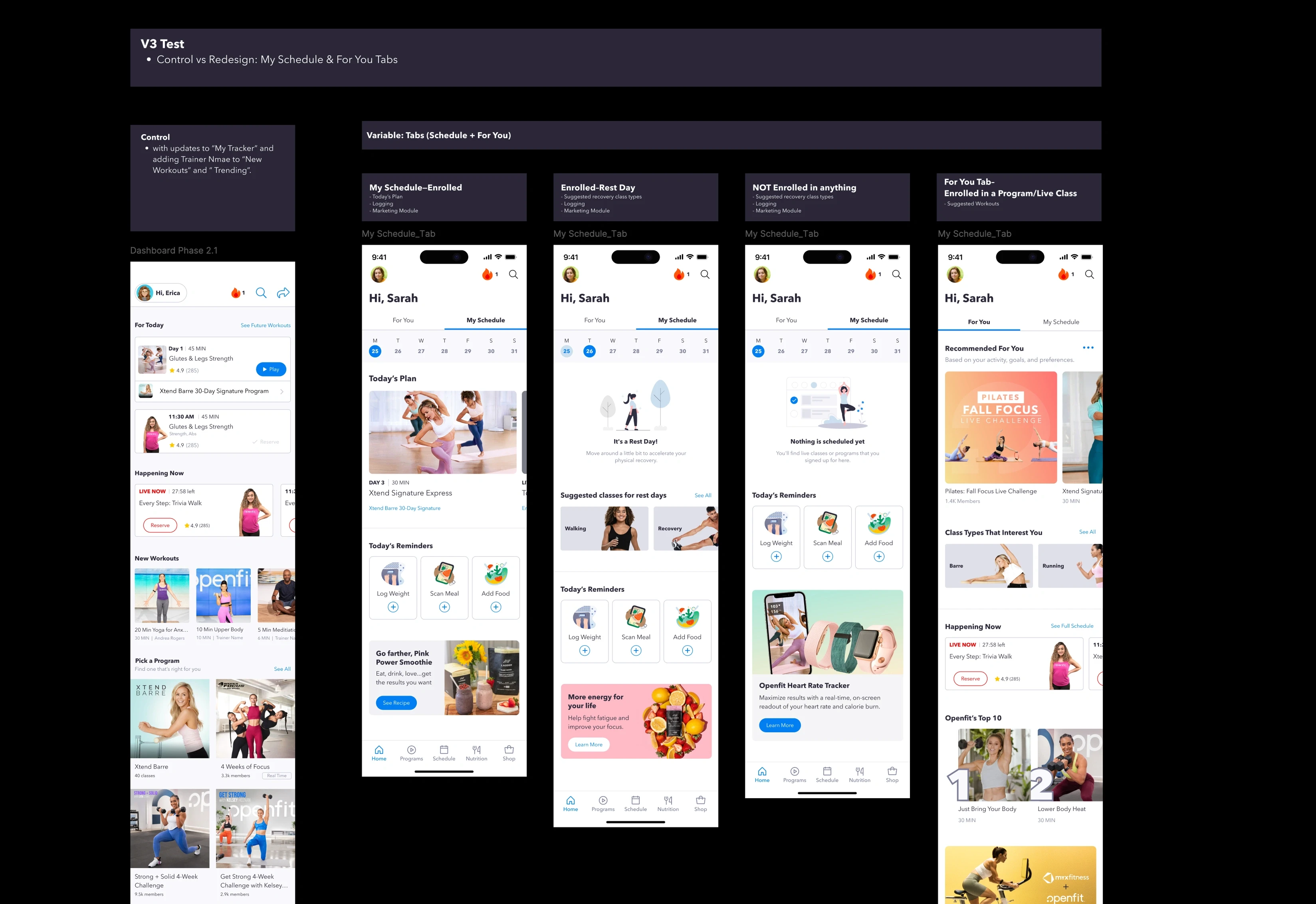Expand the Xtend Barre 30-Day Signature Program chevron row
The image size is (1316, 904).
(x=281, y=391)
